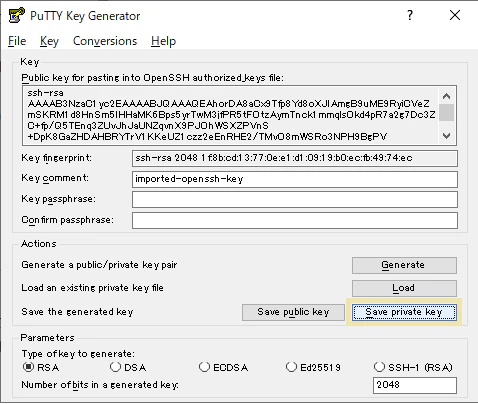Click the Generate button
The height and width of the screenshot is (404, 478).
click(404, 265)
